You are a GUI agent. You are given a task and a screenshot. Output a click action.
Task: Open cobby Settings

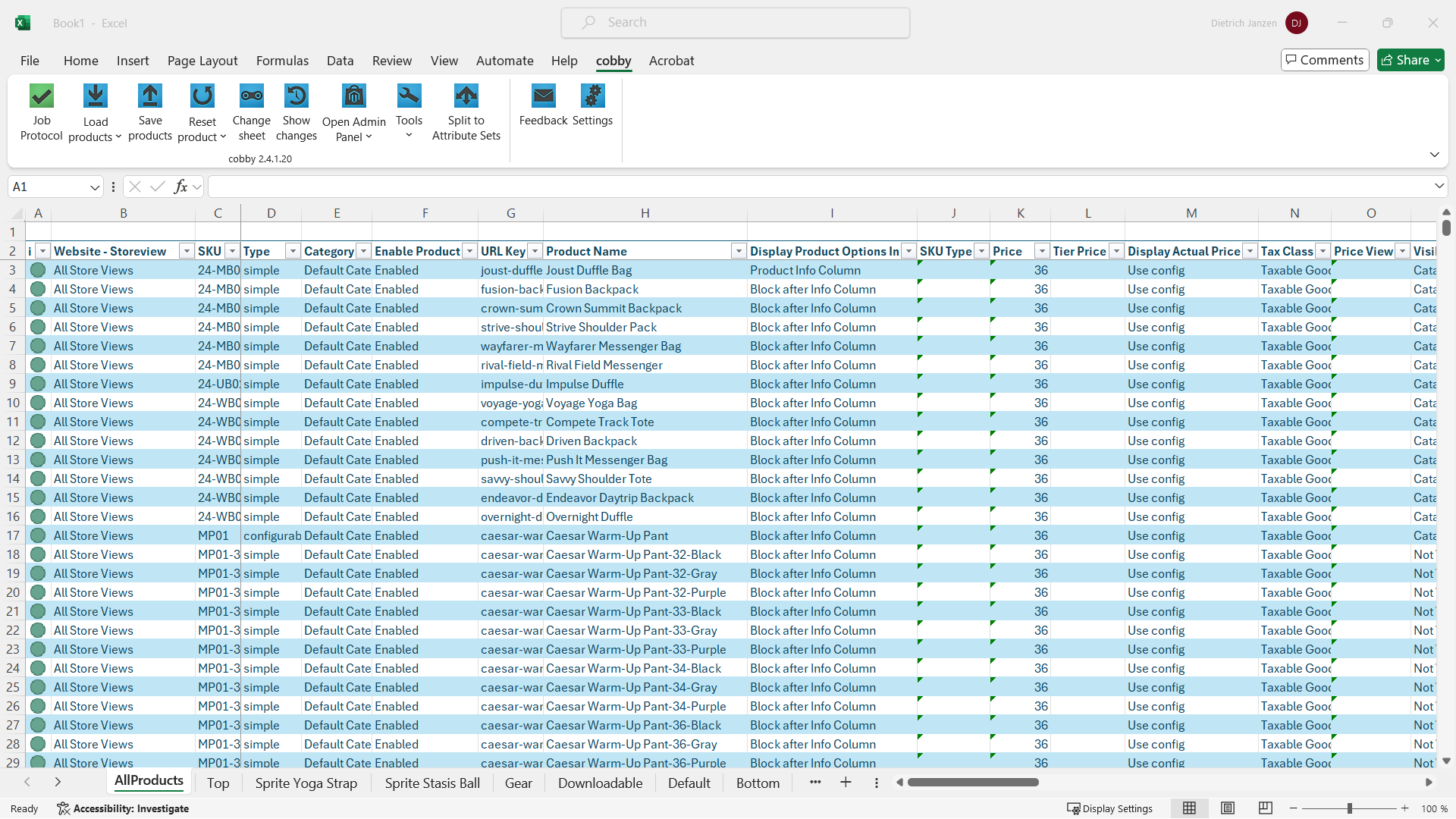pos(592,97)
